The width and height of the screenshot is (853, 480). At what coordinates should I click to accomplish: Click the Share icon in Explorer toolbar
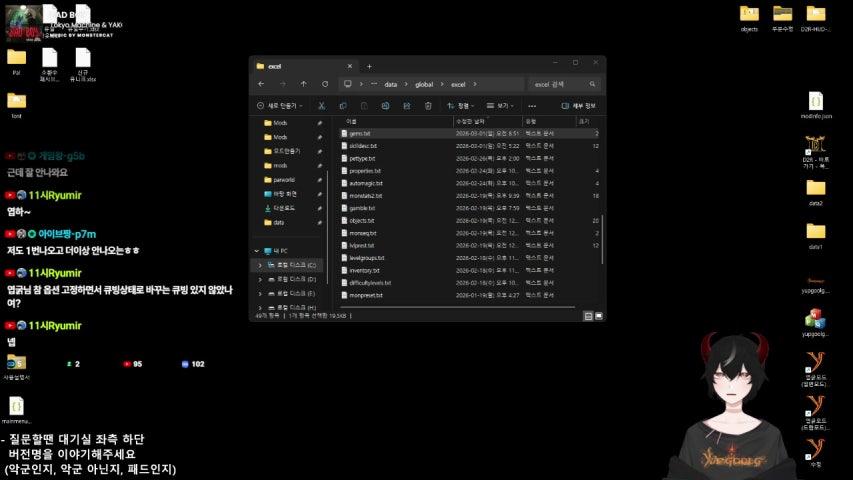[406, 106]
